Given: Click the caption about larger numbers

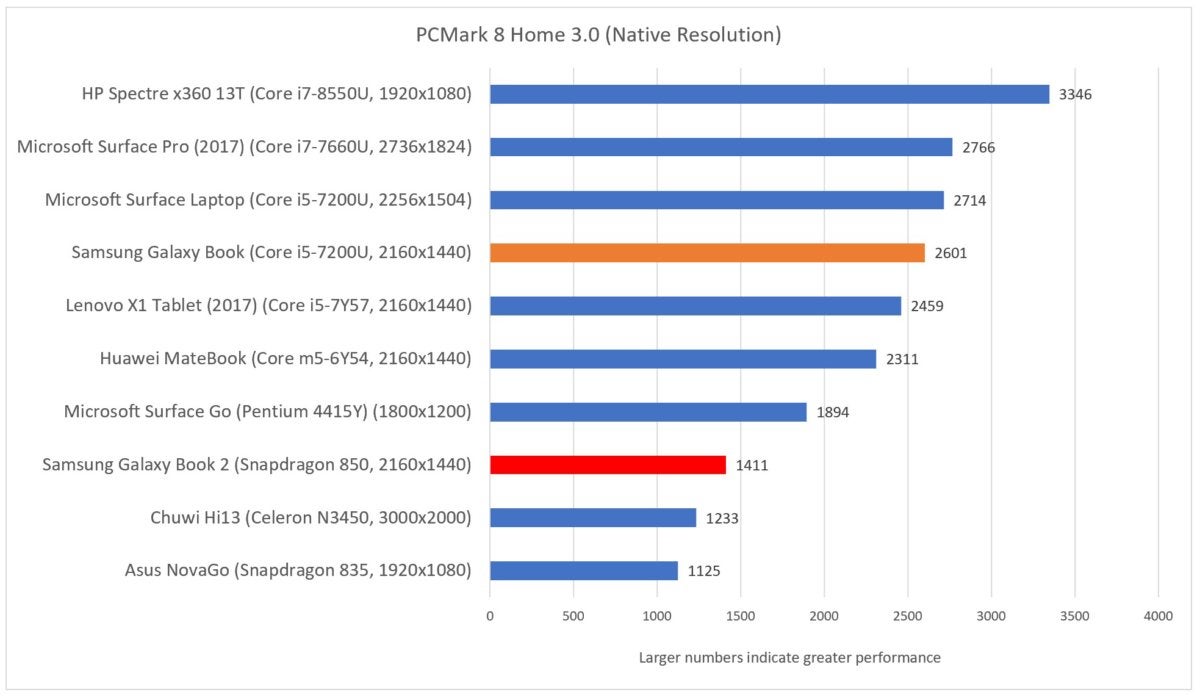Looking at the screenshot, I should click(x=789, y=658).
